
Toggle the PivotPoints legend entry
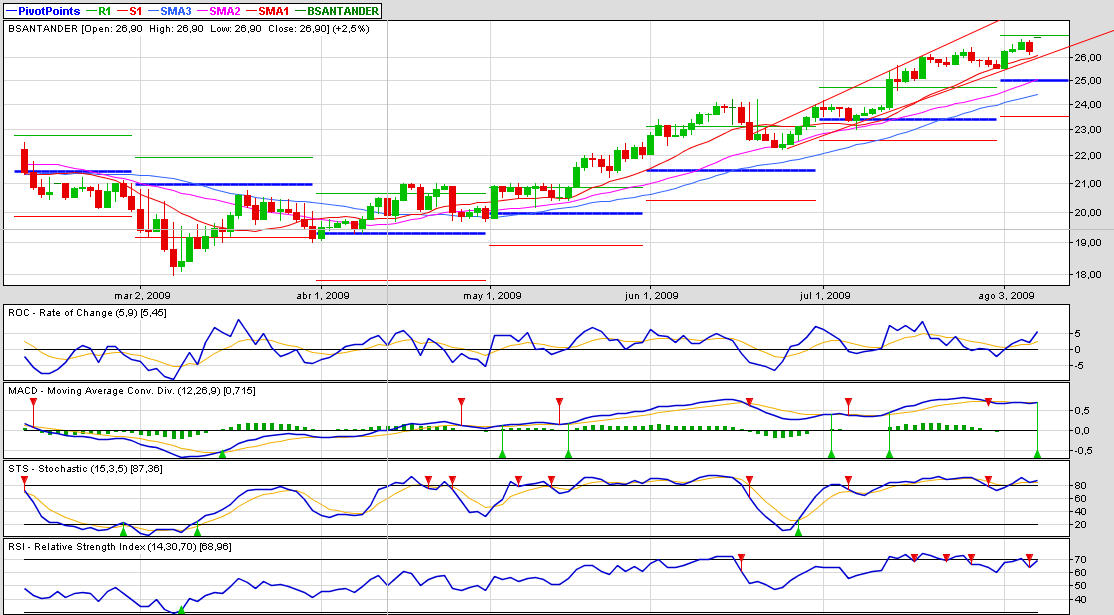(46, 11)
